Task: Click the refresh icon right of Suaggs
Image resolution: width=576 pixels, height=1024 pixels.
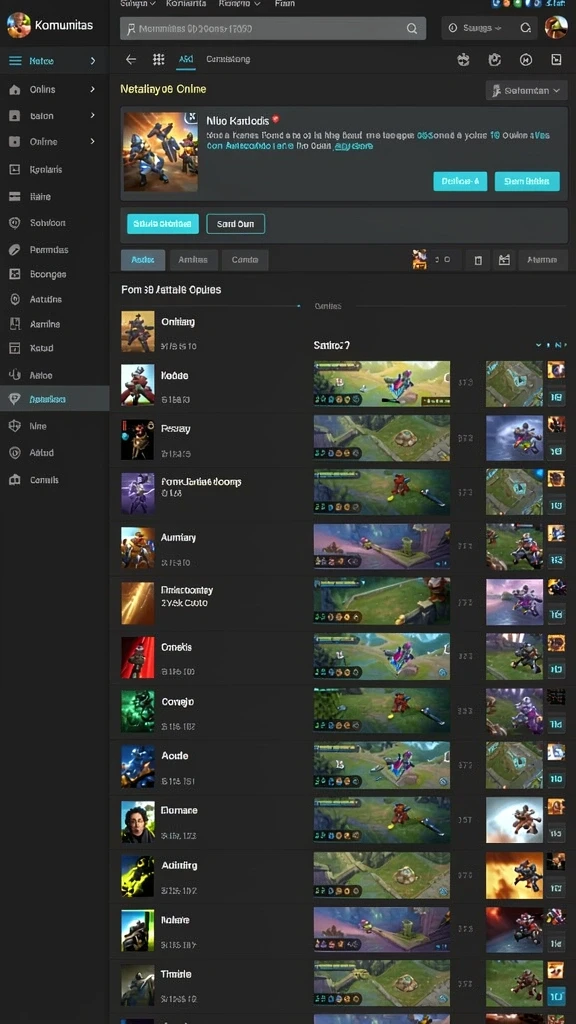Action: (526, 28)
